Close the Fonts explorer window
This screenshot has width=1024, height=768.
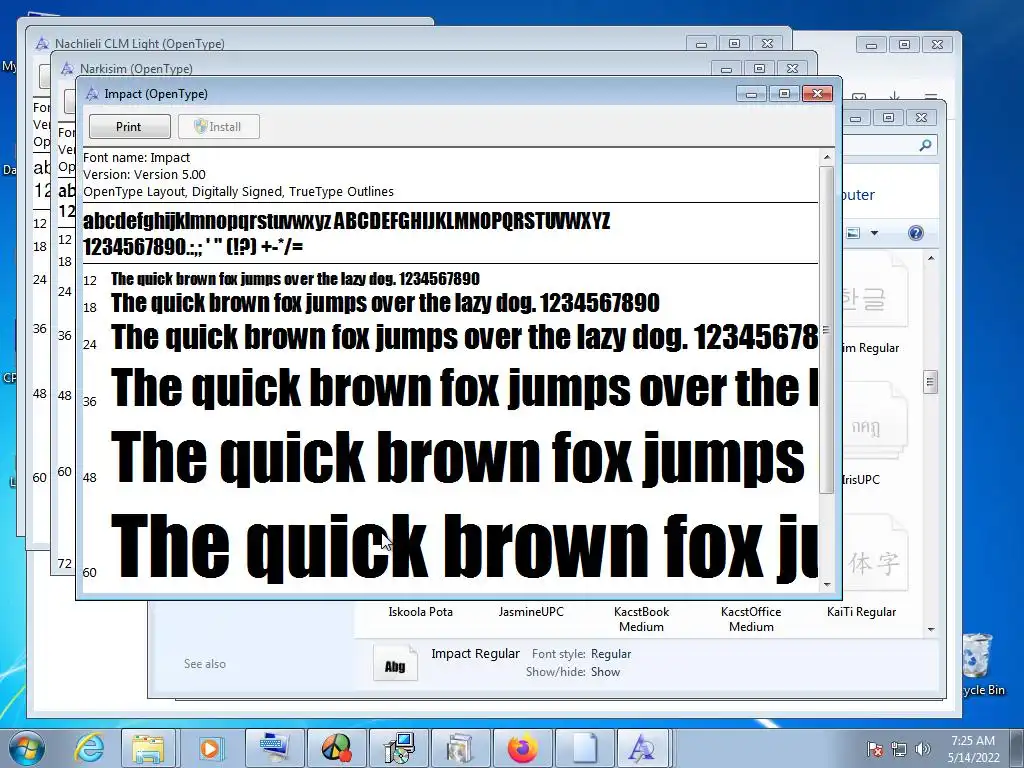[x=921, y=118]
